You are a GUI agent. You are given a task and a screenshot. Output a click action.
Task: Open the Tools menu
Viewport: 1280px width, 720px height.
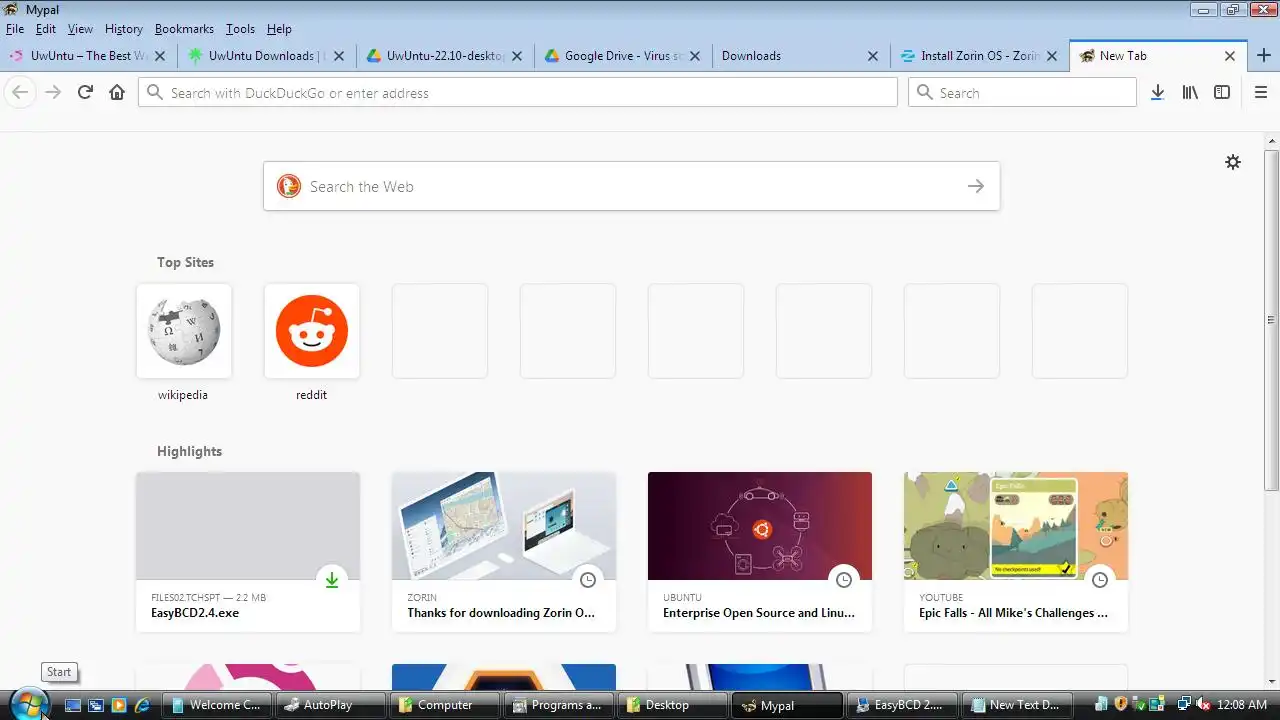pos(240,29)
